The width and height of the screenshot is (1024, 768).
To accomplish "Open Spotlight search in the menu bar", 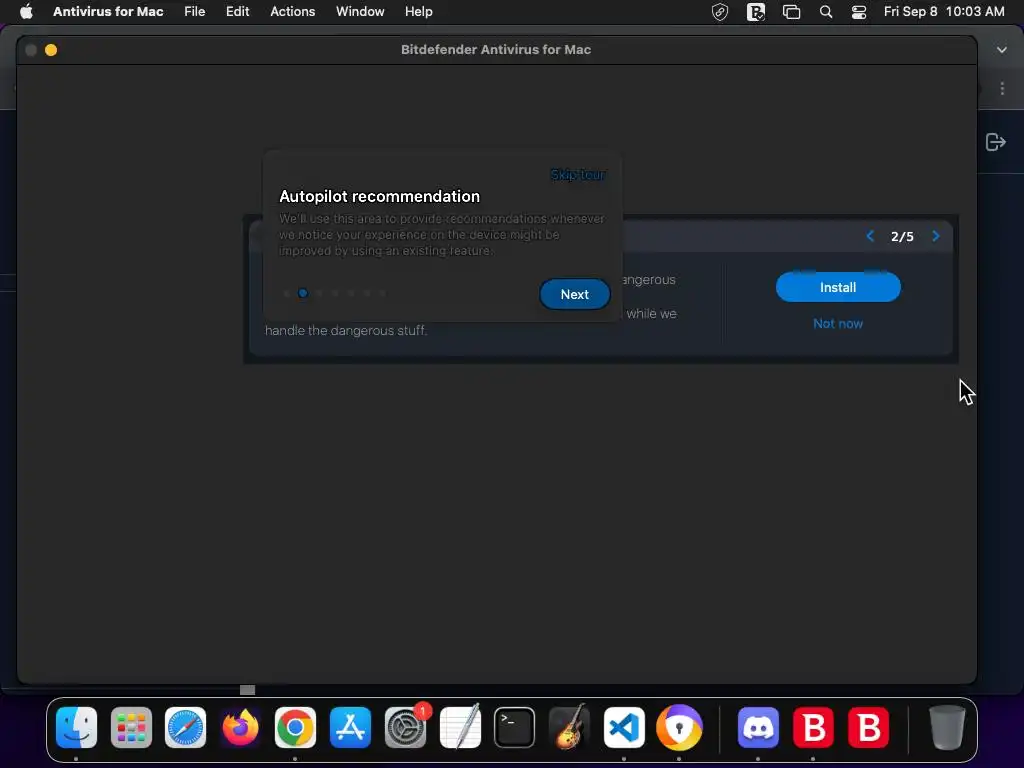I will 826,12.
